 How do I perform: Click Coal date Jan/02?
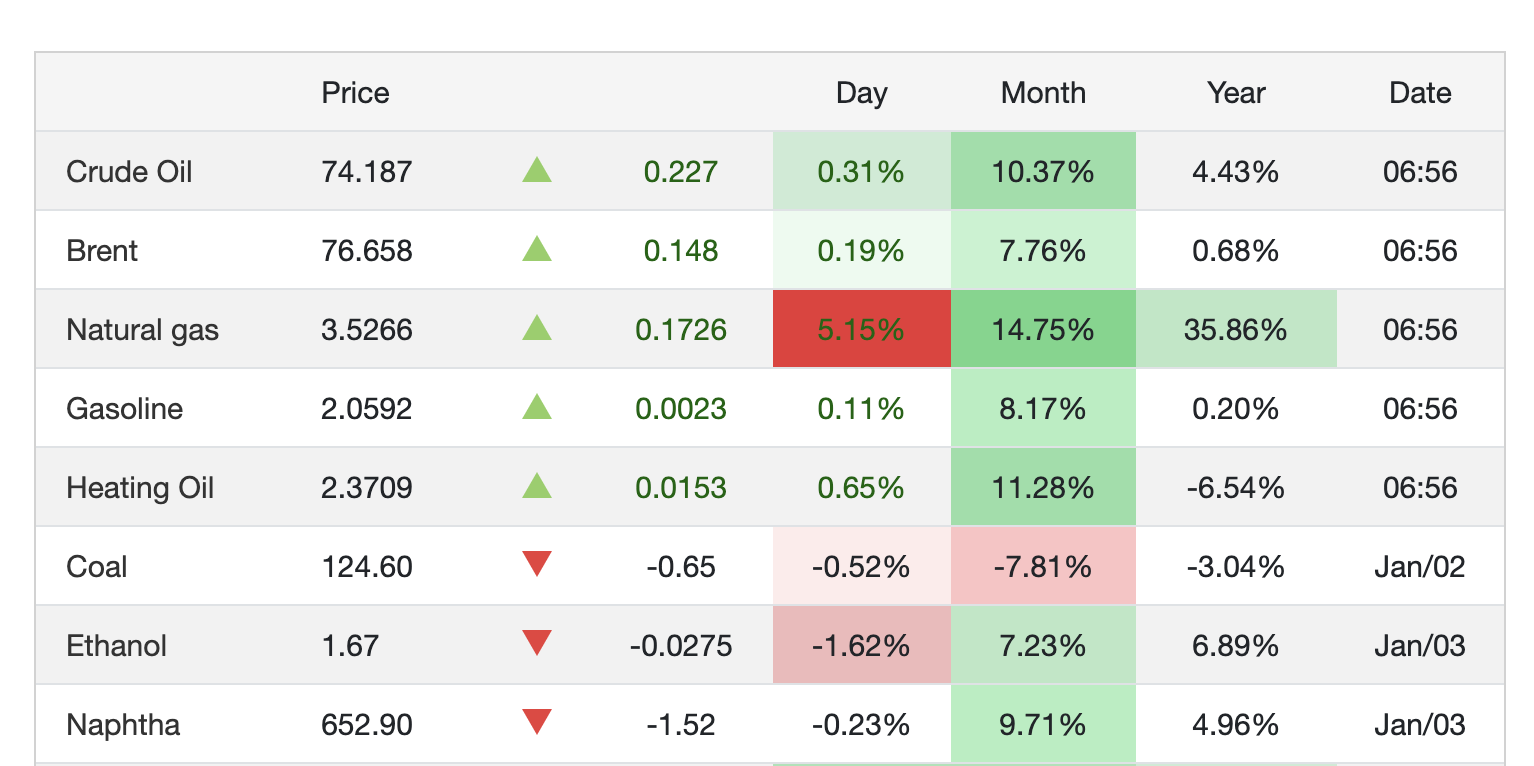pos(1420,567)
